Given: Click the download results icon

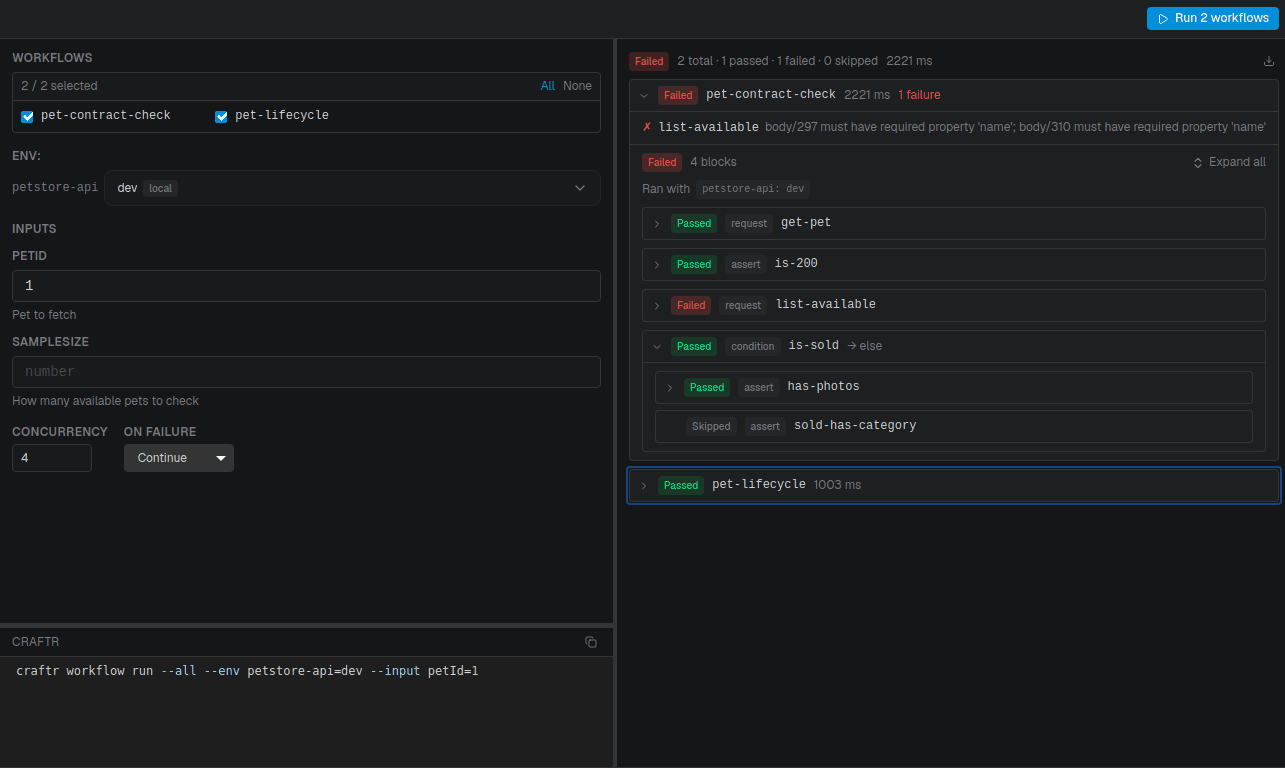Looking at the screenshot, I should (1269, 61).
